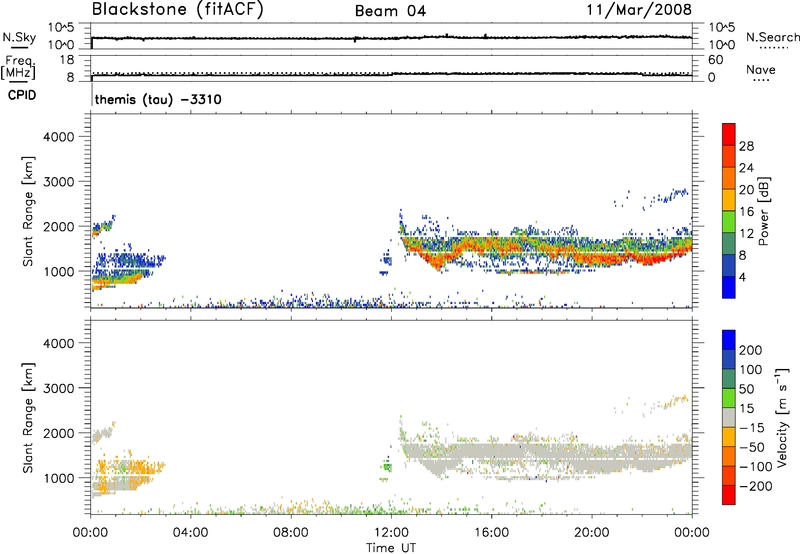Click the 'Power [dB]' colorbar label
Screen dimensions: 800x554
click(x=763, y=211)
